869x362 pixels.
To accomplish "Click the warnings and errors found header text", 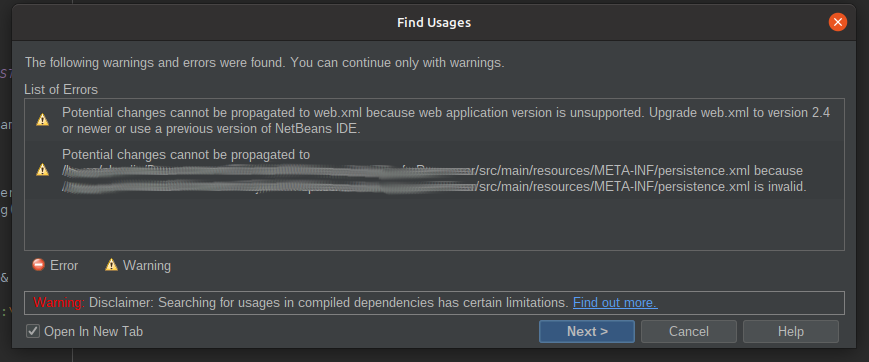I will (264, 63).
